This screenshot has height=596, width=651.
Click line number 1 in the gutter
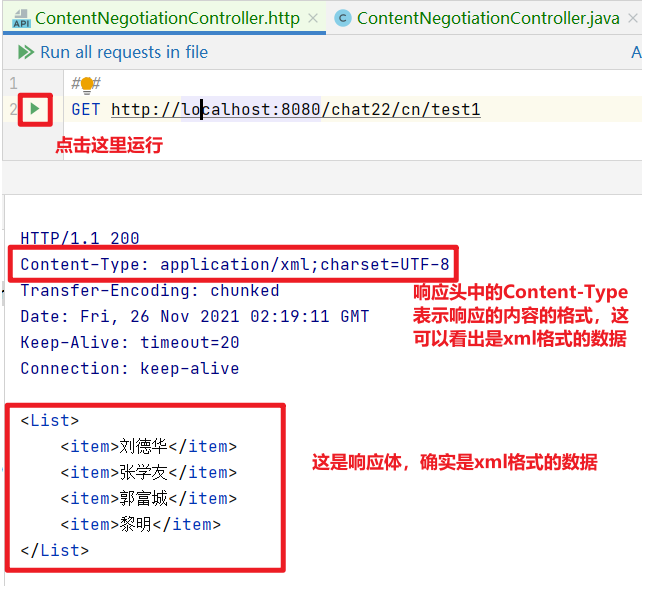[13, 84]
